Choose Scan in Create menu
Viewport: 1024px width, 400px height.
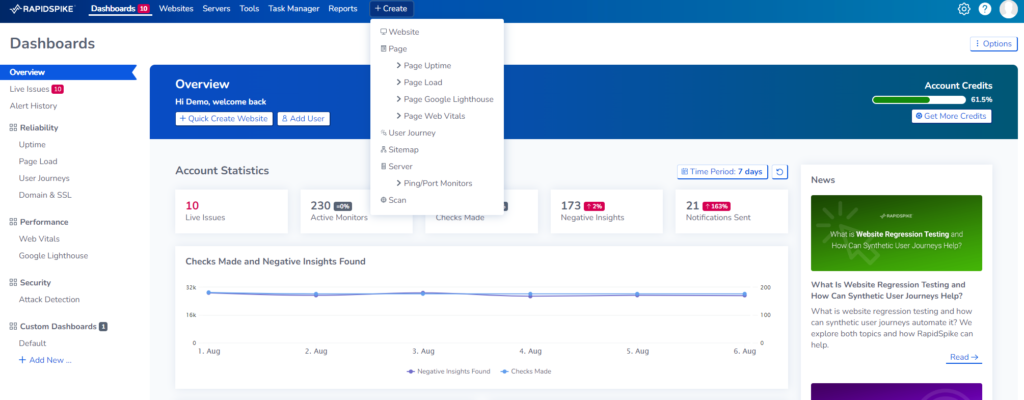point(393,200)
